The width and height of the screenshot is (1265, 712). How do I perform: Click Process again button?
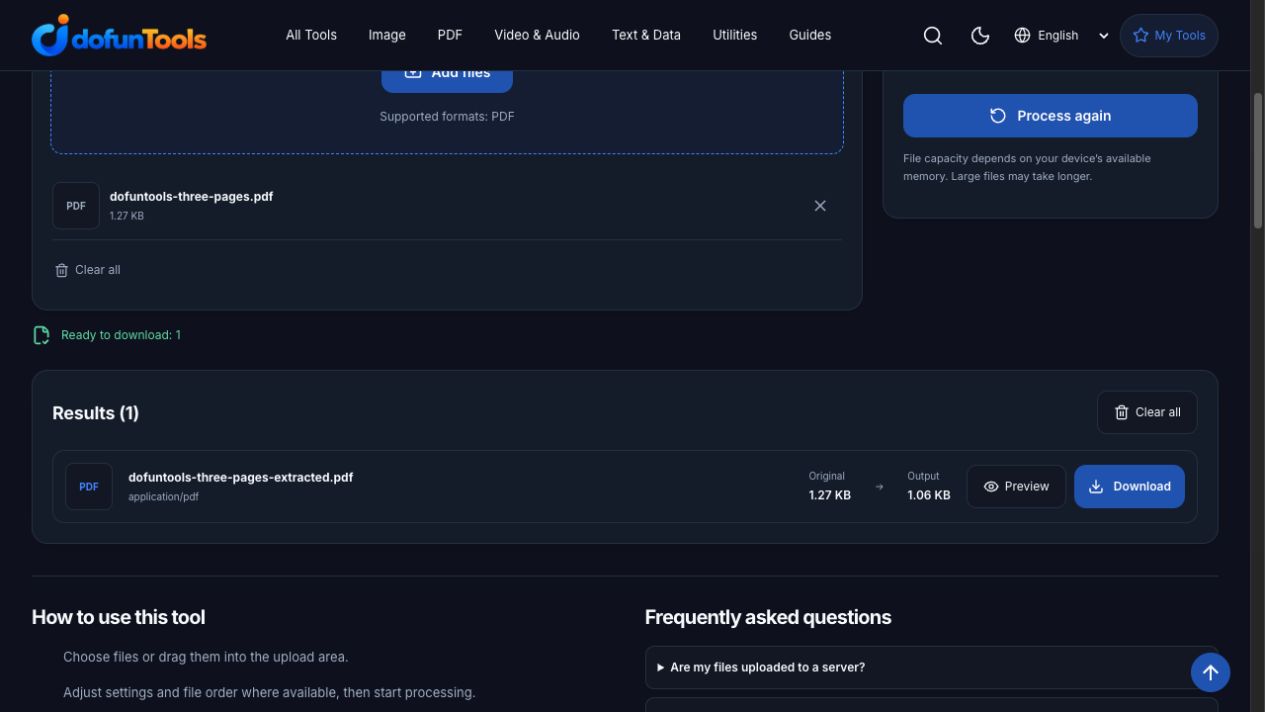pos(1050,116)
